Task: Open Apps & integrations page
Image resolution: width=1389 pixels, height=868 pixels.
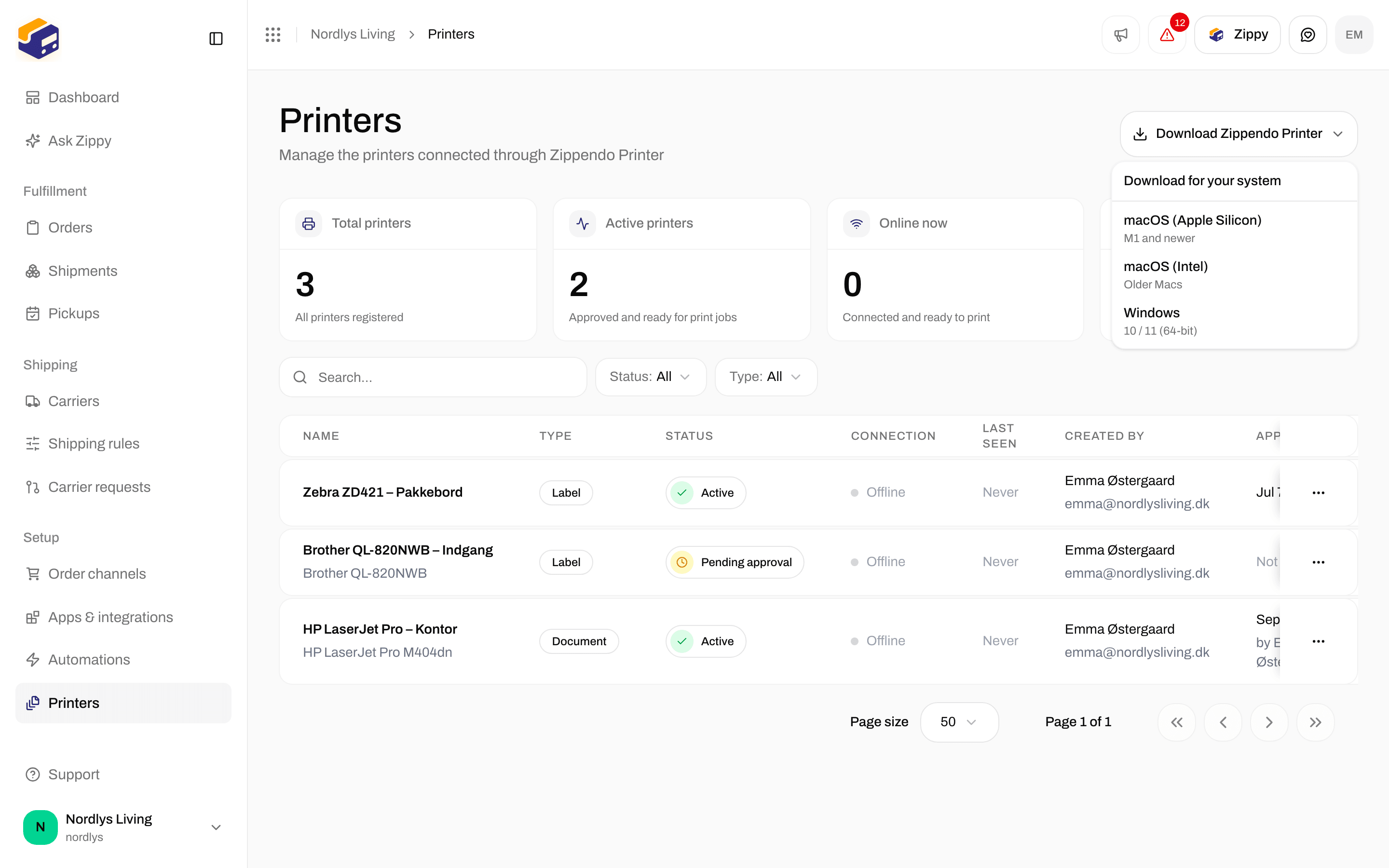Action: 123,617
